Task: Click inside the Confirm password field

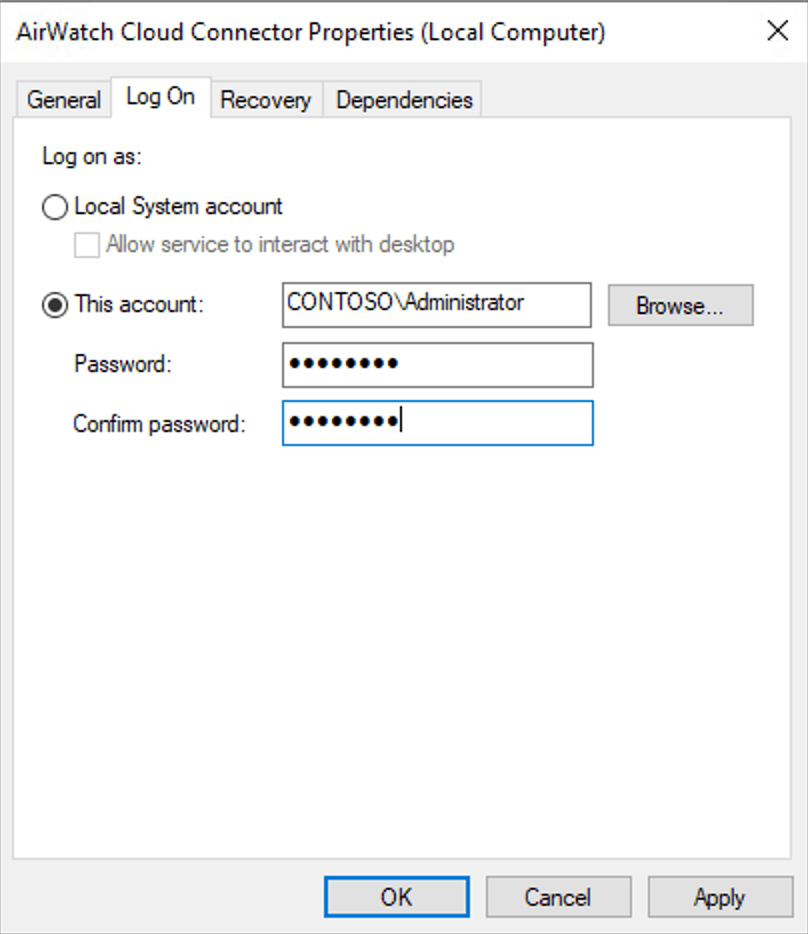Action: coord(437,423)
